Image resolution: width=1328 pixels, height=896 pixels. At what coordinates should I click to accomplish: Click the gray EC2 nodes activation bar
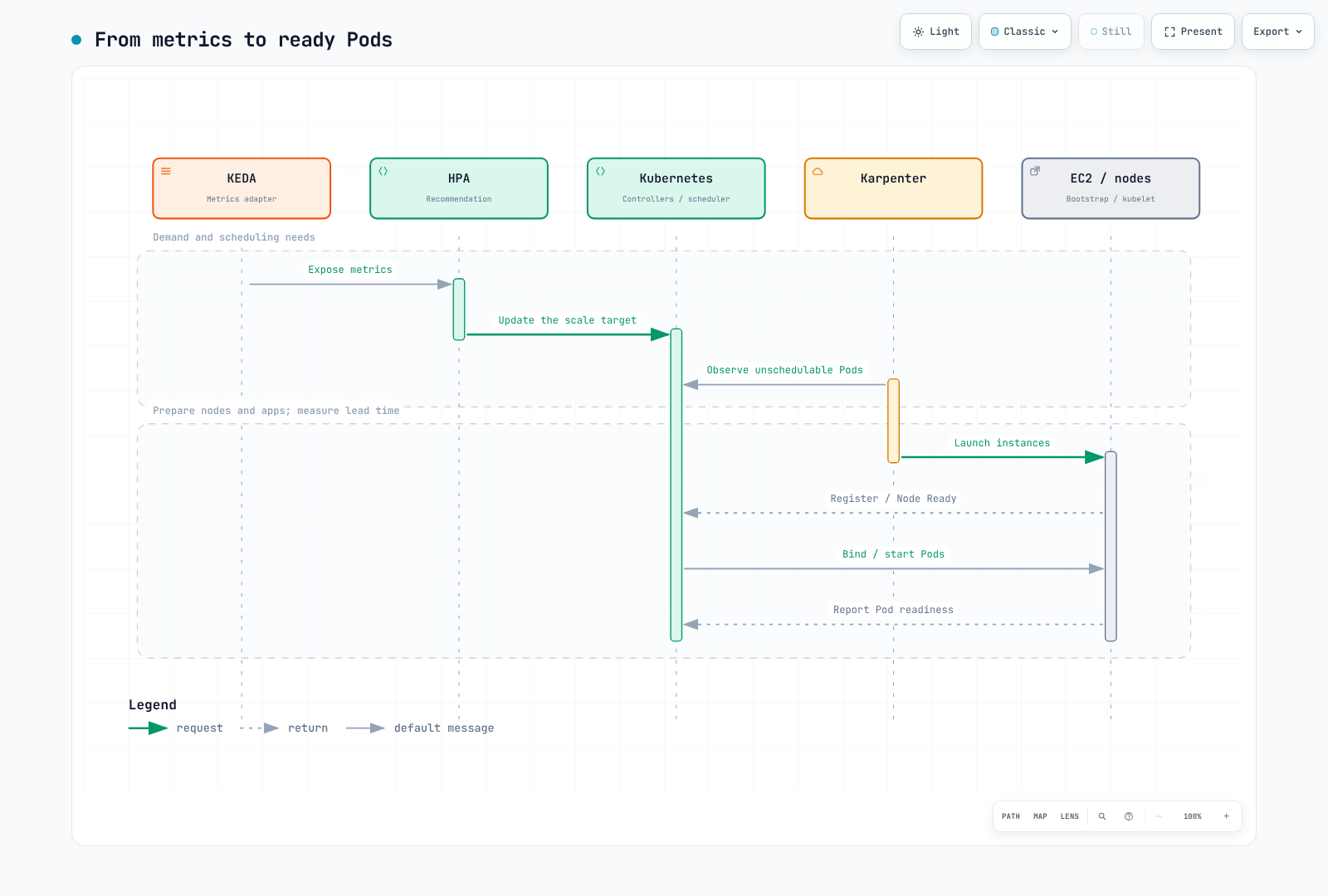coord(1111,547)
